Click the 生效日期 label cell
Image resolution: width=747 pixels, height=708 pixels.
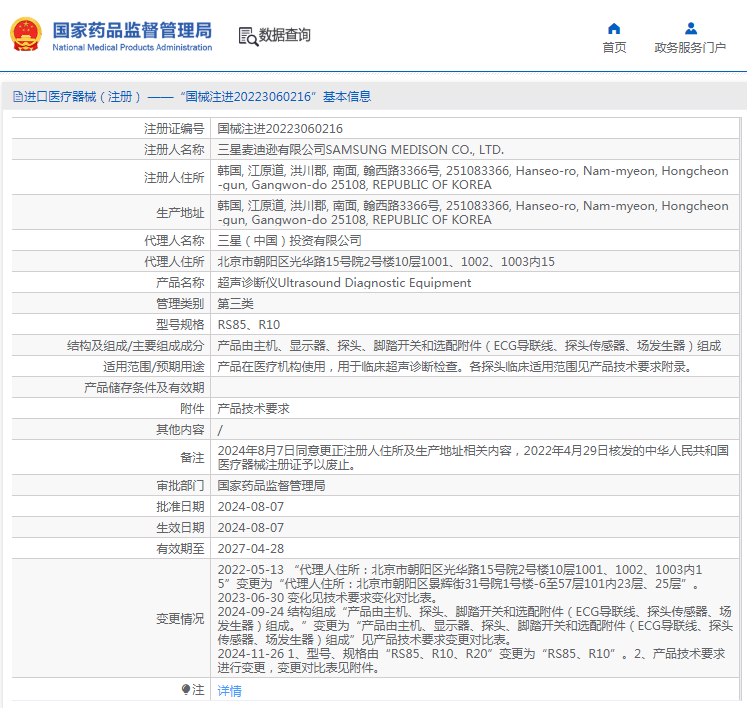[x=111, y=527]
